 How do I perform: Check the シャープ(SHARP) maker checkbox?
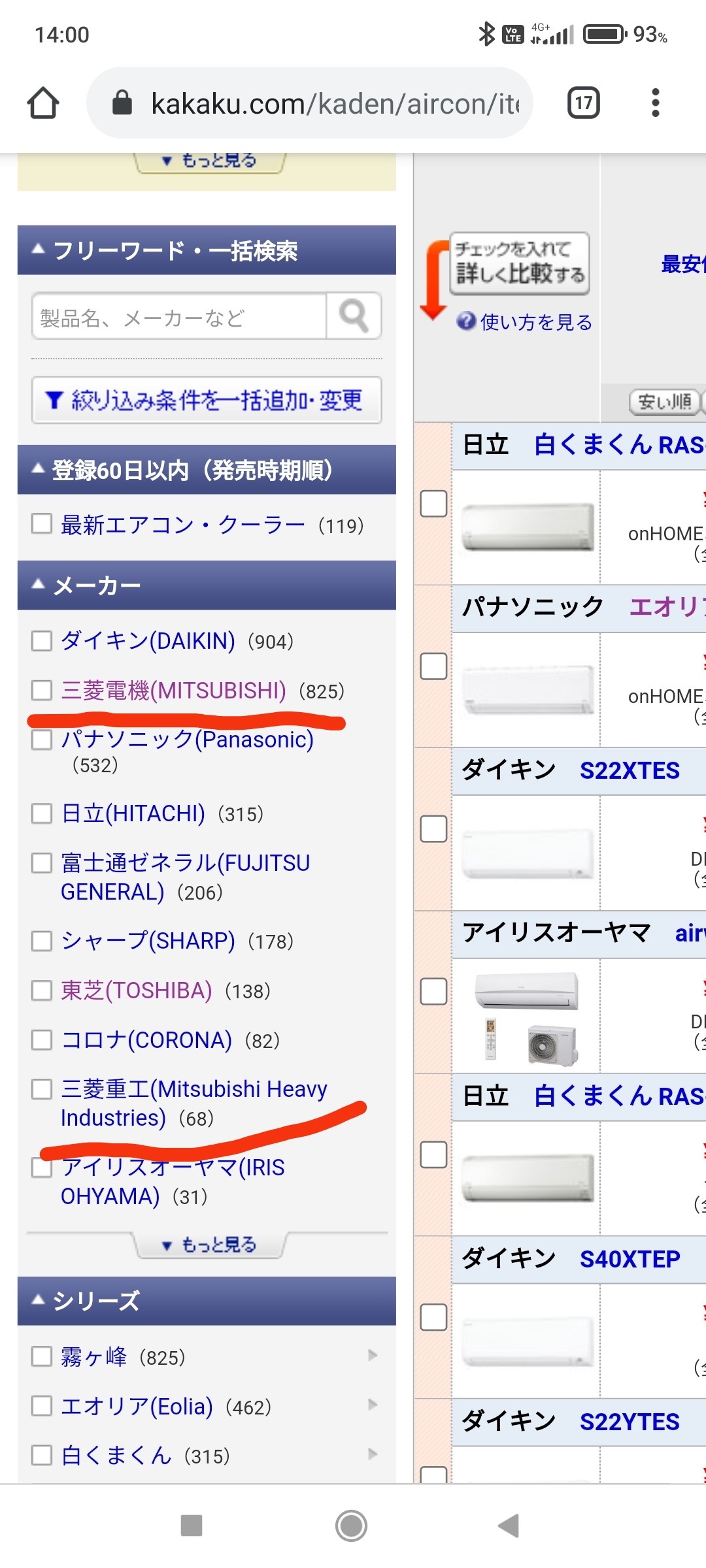click(x=42, y=941)
